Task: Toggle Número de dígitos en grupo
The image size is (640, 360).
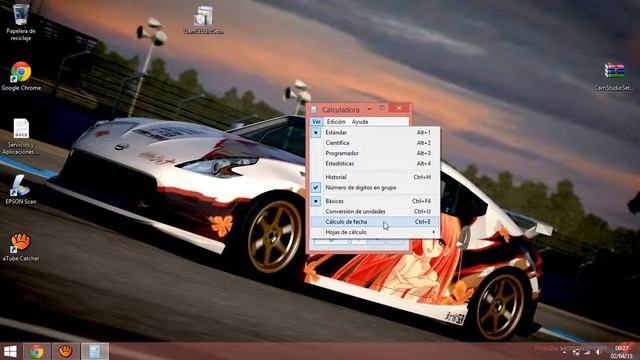Action: coord(375,187)
